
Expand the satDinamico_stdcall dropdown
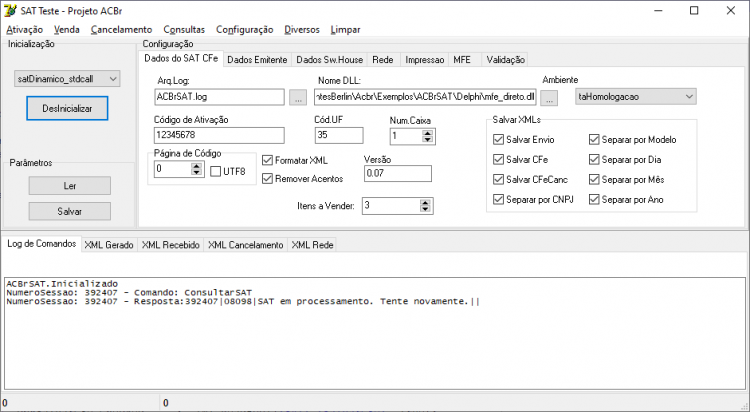(67, 79)
